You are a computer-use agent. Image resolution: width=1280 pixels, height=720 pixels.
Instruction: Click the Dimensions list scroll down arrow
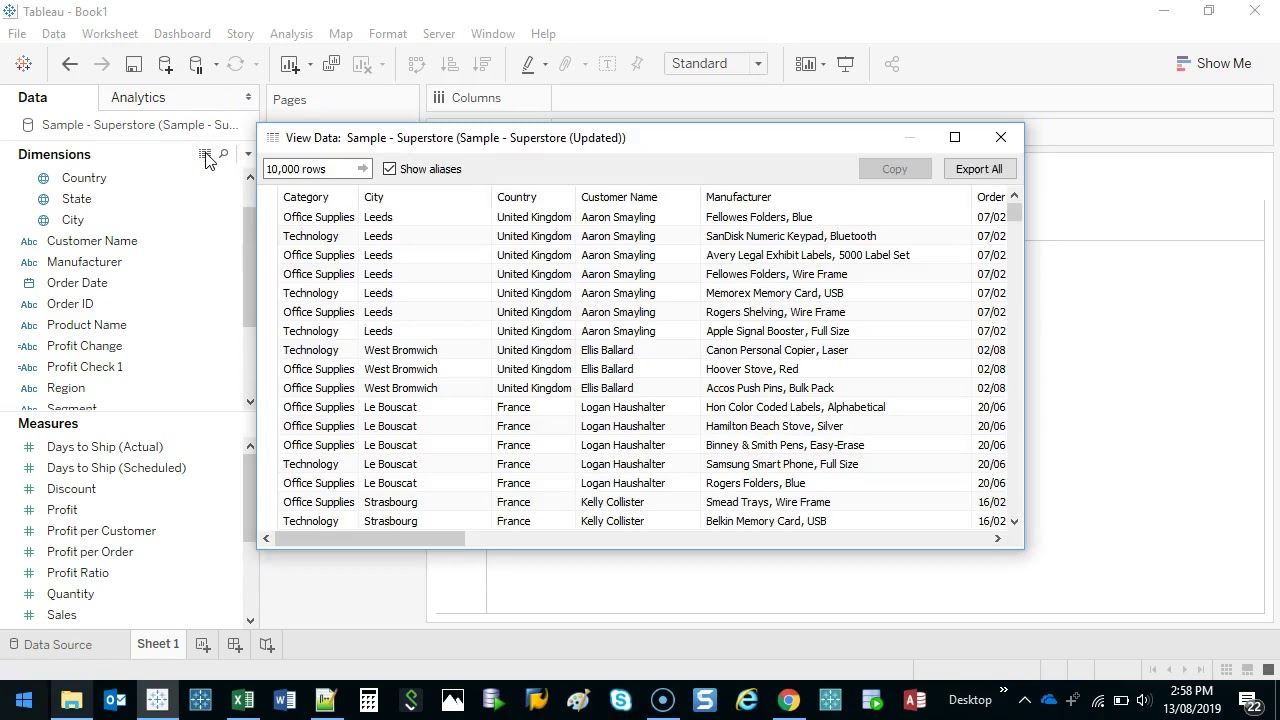[250, 401]
